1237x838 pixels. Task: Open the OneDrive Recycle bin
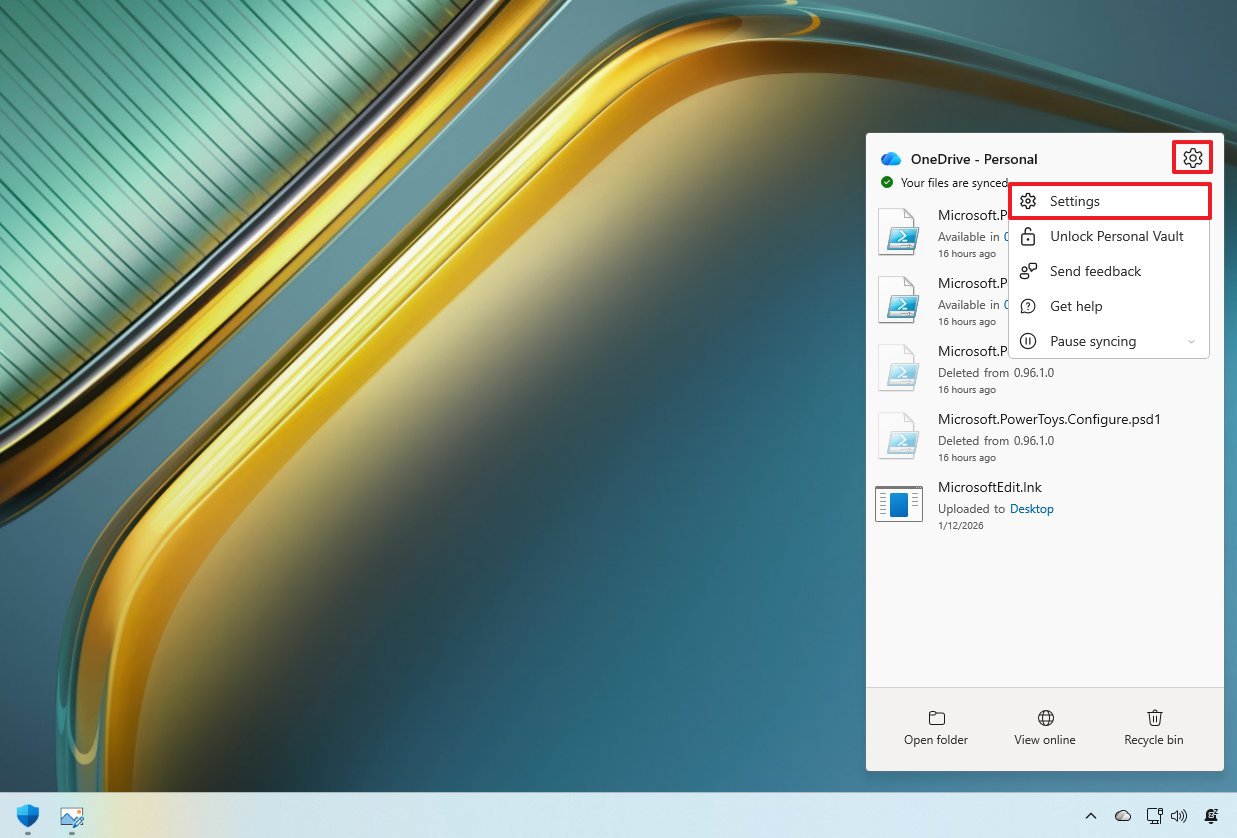1153,728
